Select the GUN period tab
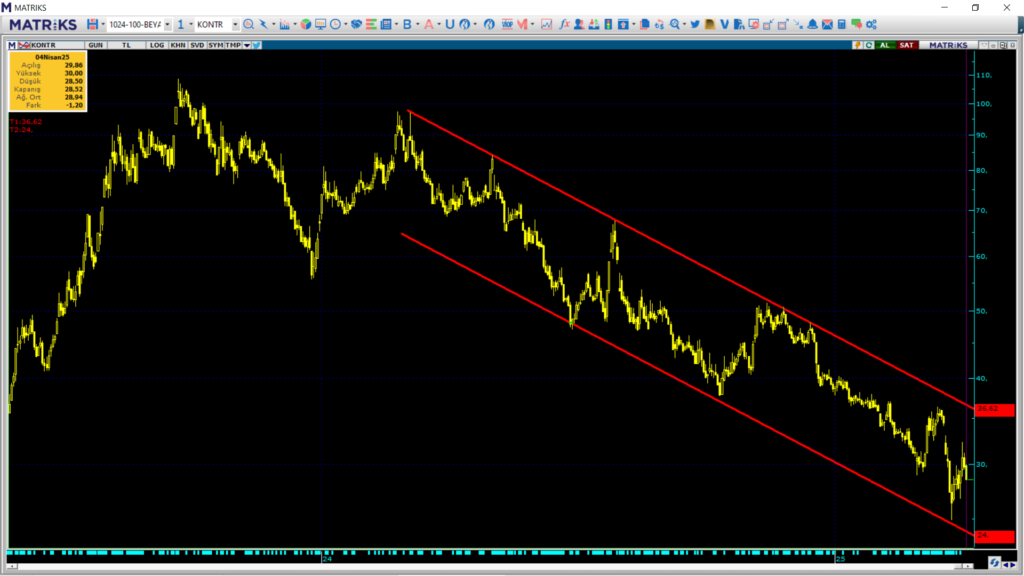Viewport: 1024px width, 576px height. pos(95,45)
